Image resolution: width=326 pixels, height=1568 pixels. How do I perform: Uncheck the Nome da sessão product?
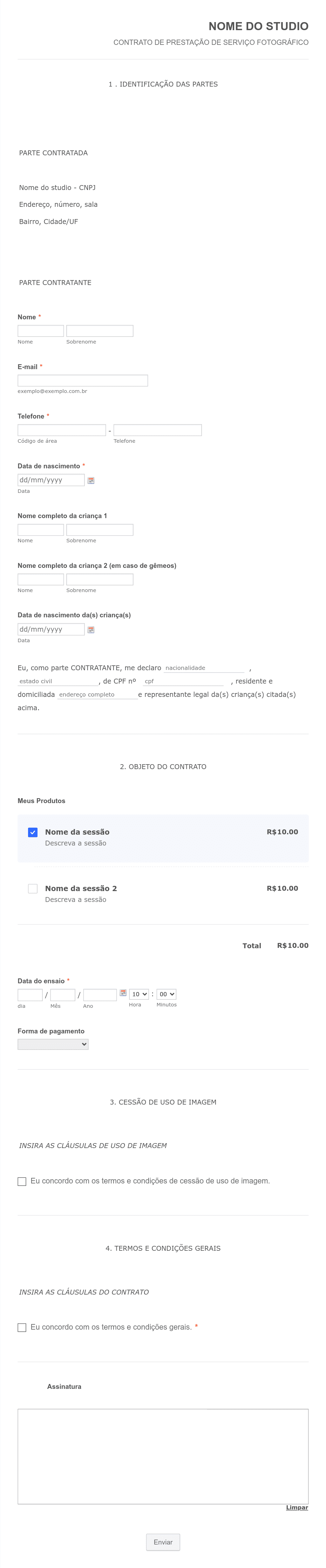pos(33,832)
